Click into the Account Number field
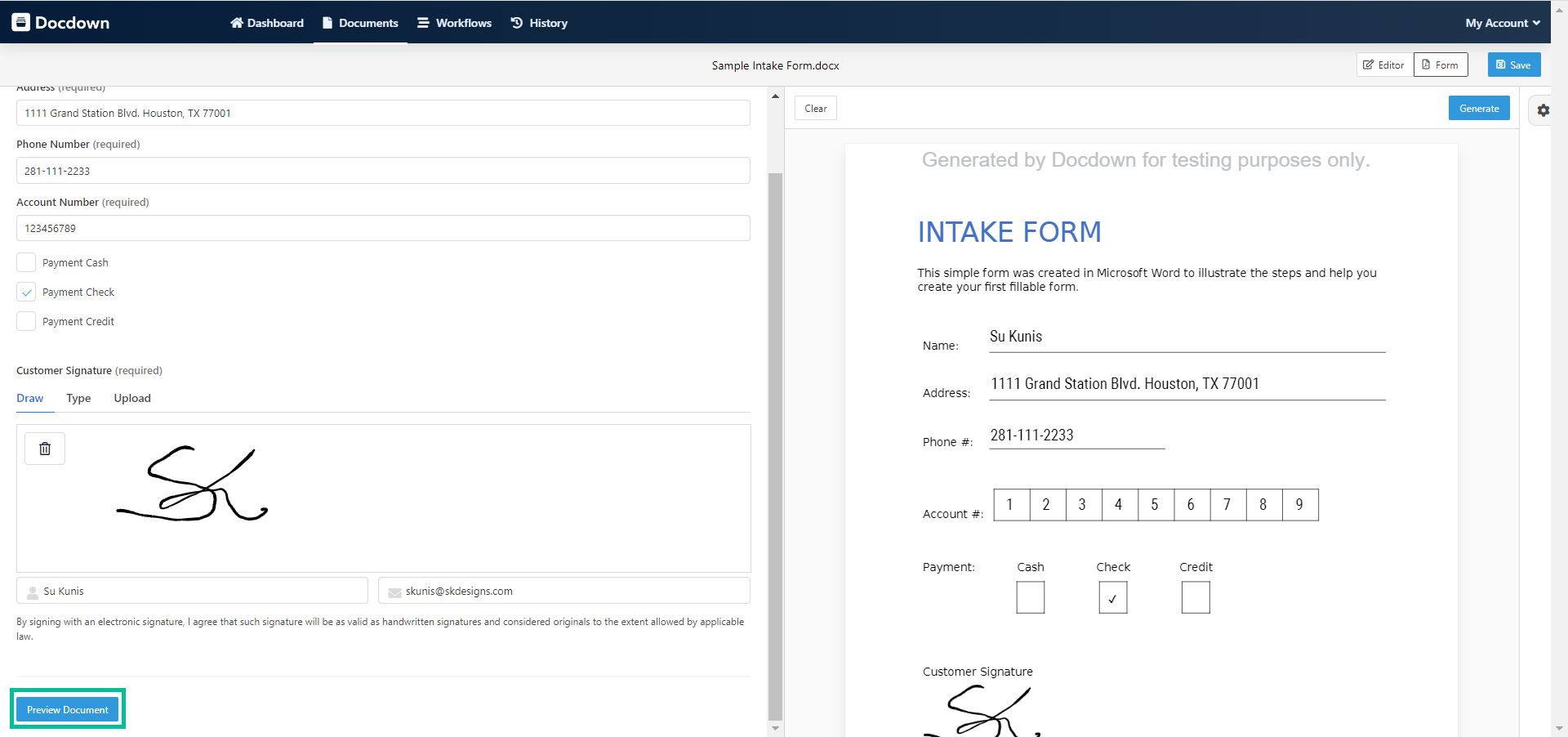 click(383, 229)
